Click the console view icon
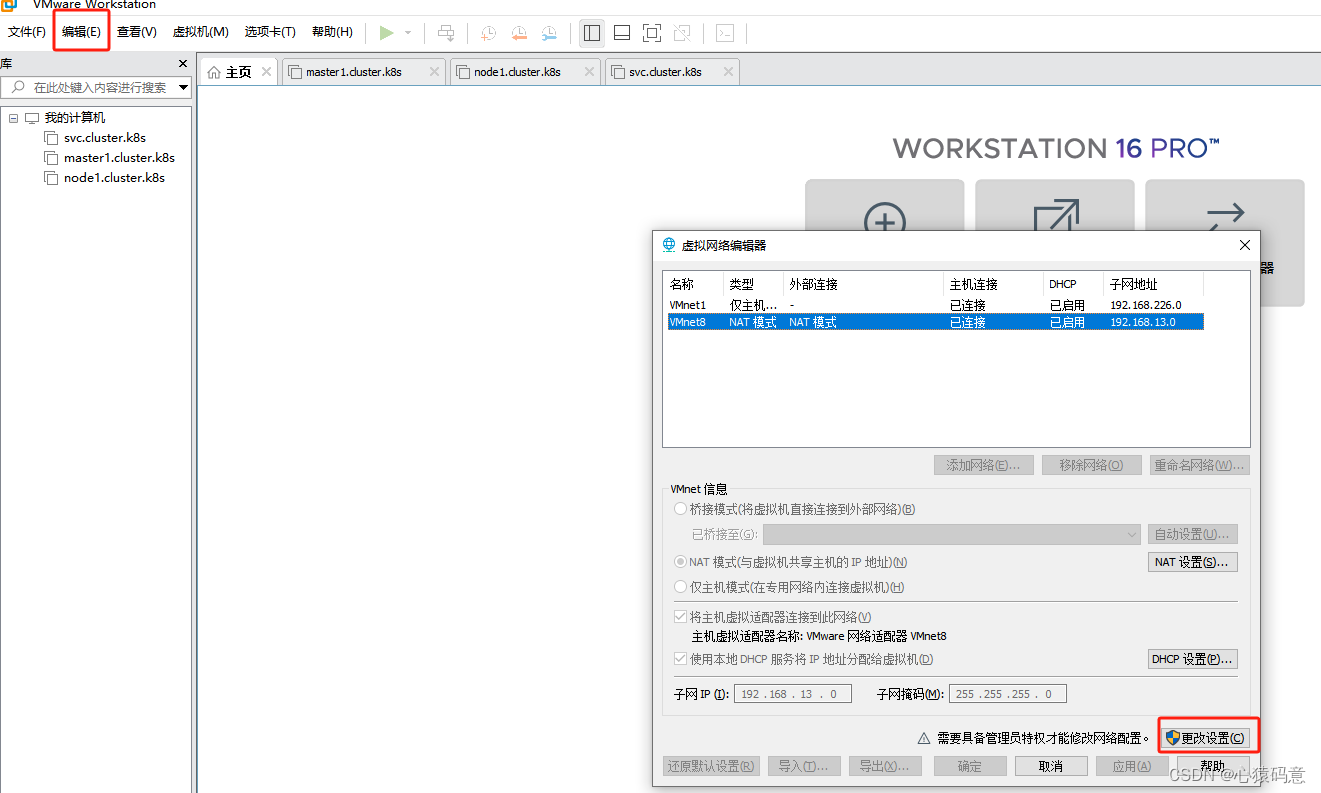 point(726,33)
